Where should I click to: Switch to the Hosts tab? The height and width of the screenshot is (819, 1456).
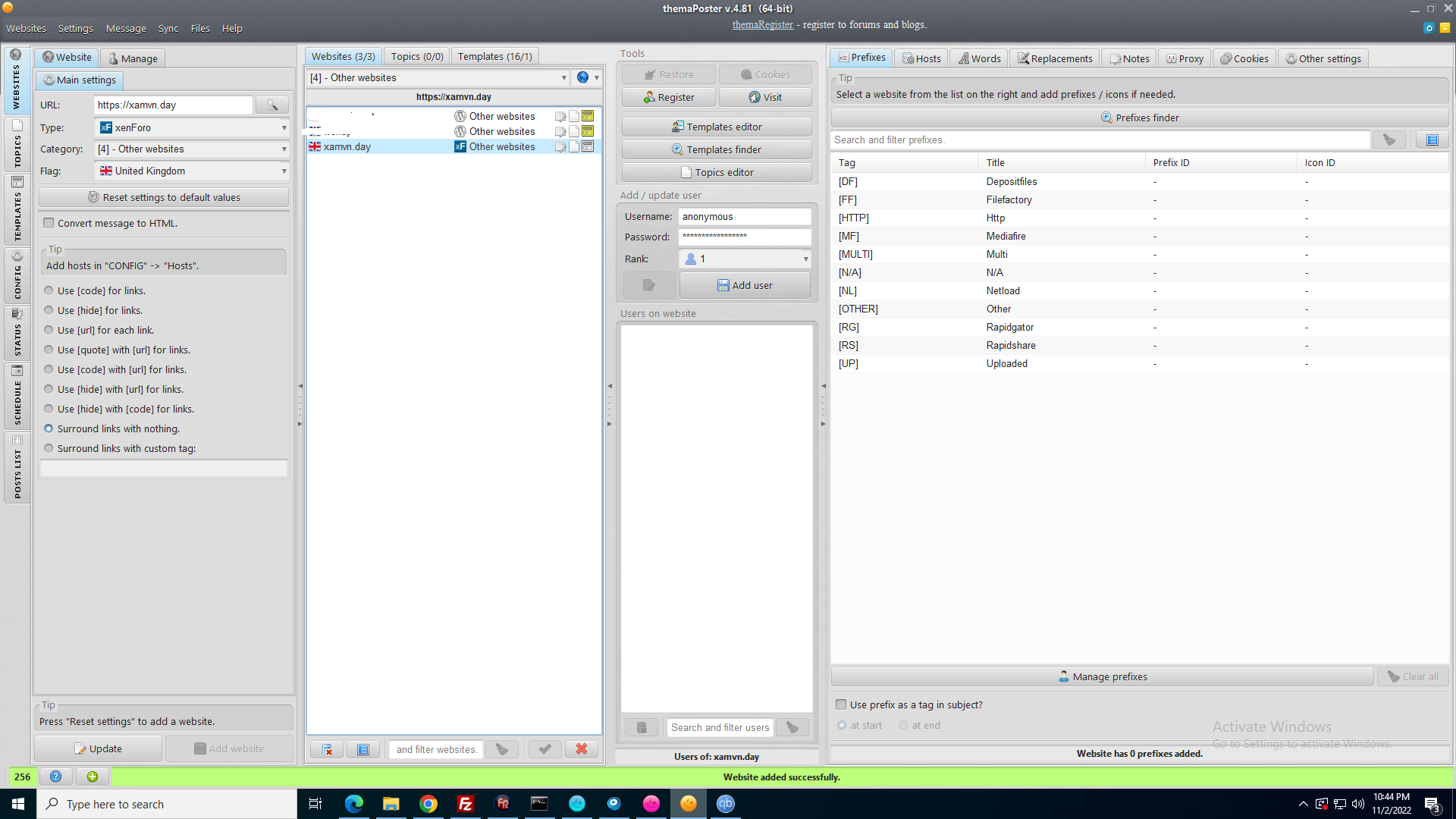(921, 58)
